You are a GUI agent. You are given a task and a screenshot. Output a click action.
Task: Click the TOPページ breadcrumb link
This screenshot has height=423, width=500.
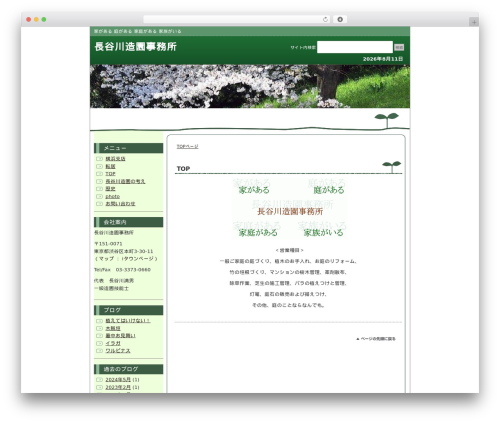coord(187,146)
